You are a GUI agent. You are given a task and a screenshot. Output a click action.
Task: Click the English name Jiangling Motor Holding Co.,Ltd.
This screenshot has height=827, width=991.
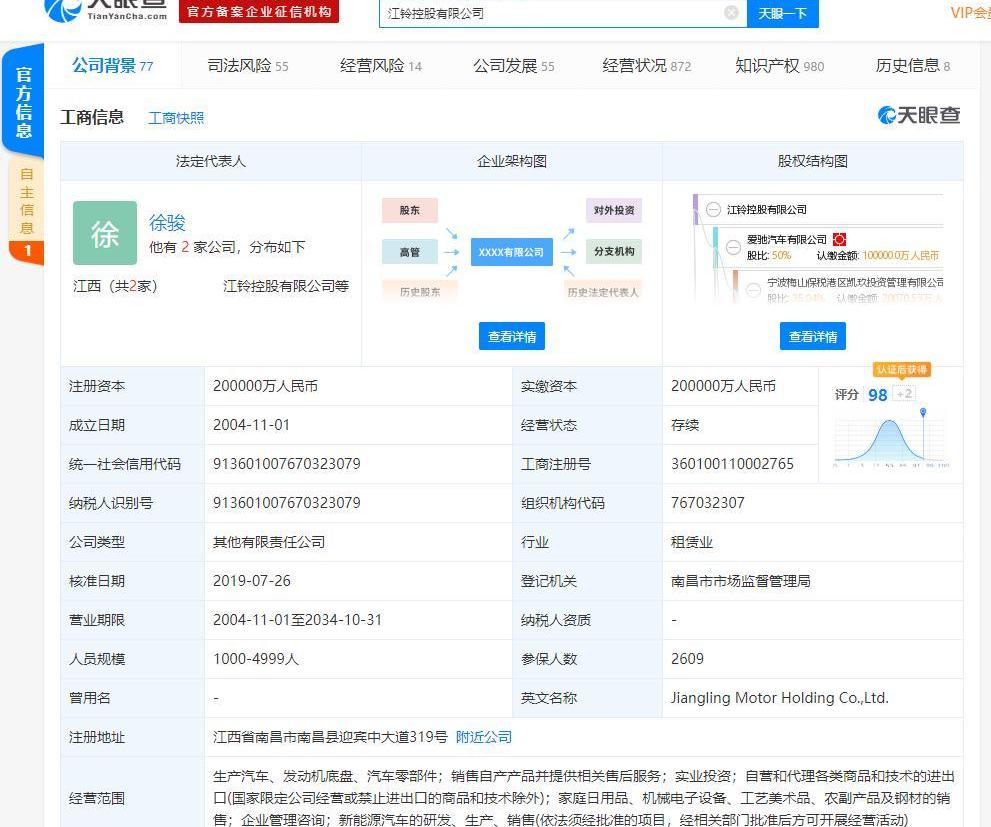tap(779, 697)
